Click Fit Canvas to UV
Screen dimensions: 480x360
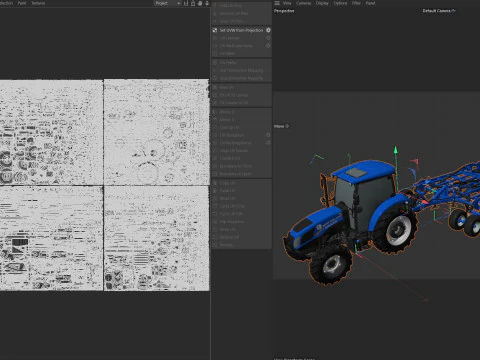[x=241, y=103]
